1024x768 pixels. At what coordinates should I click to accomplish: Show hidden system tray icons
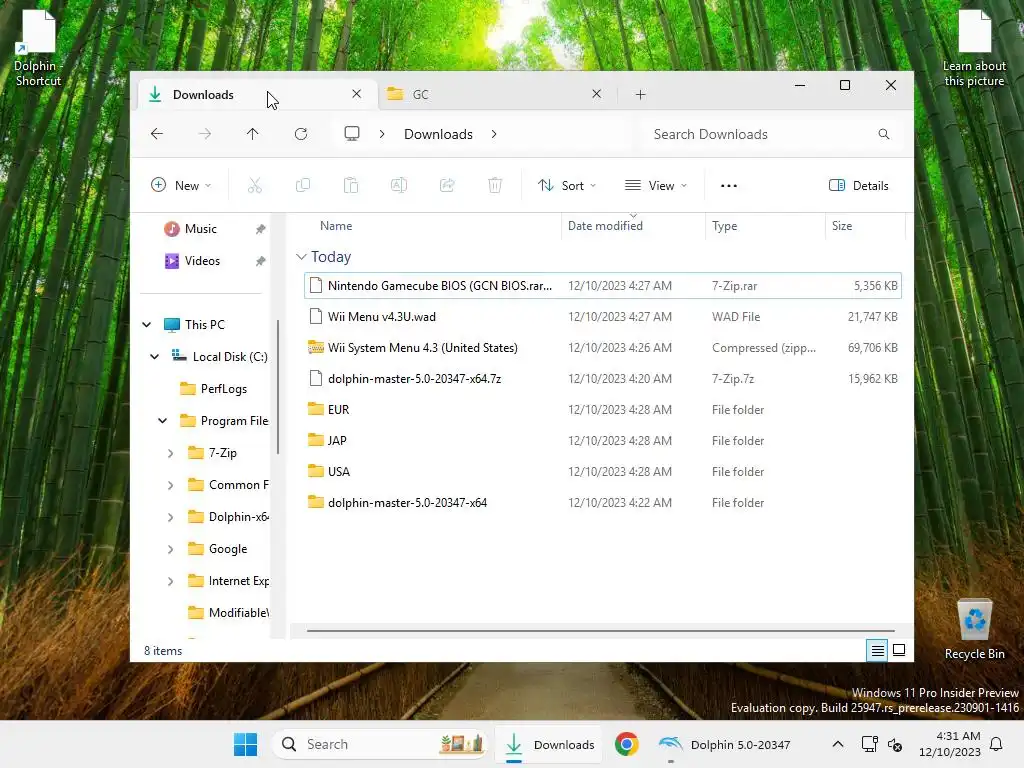tap(838, 744)
